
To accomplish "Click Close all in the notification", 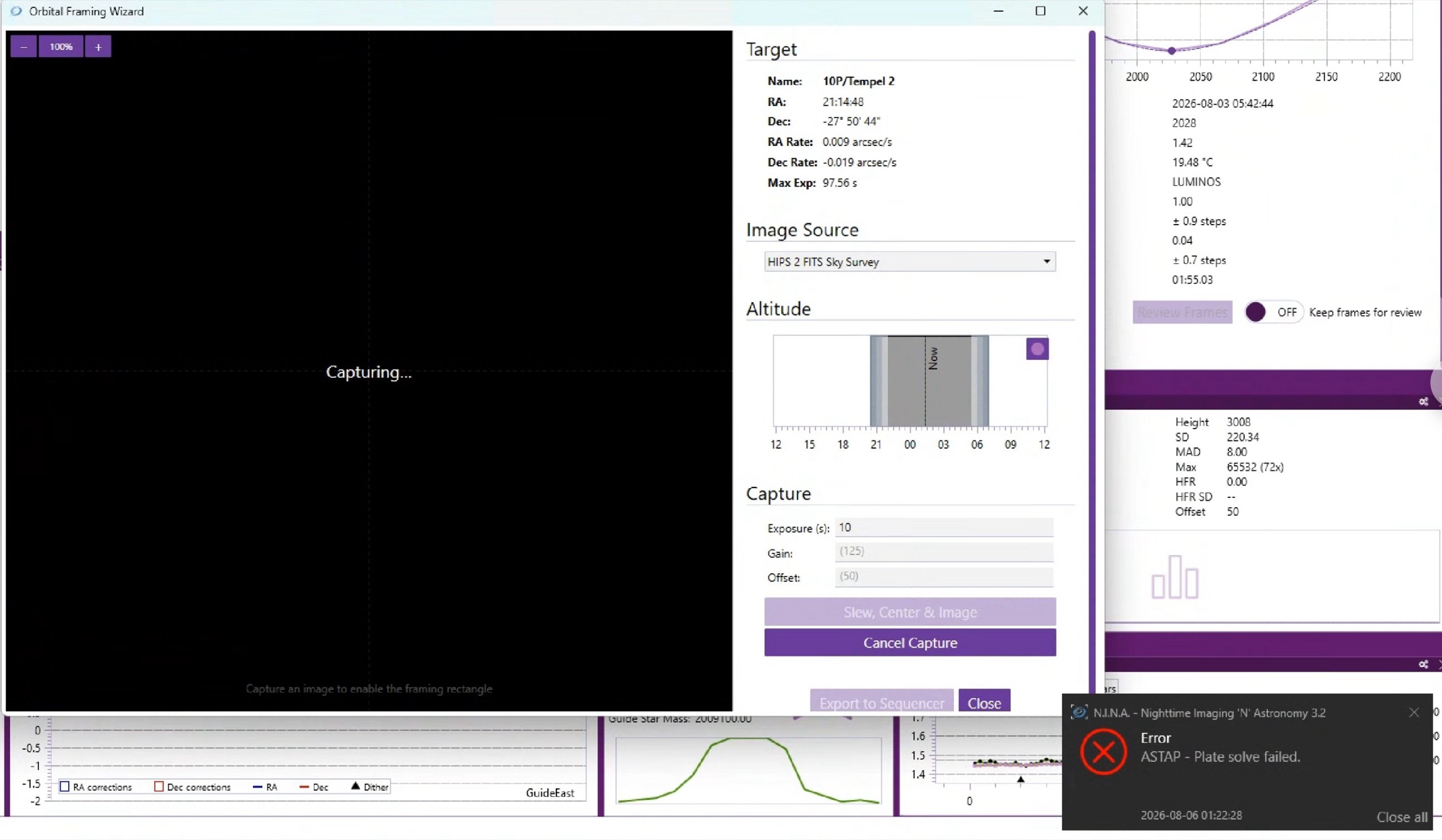I will pyautogui.click(x=1402, y=817).
